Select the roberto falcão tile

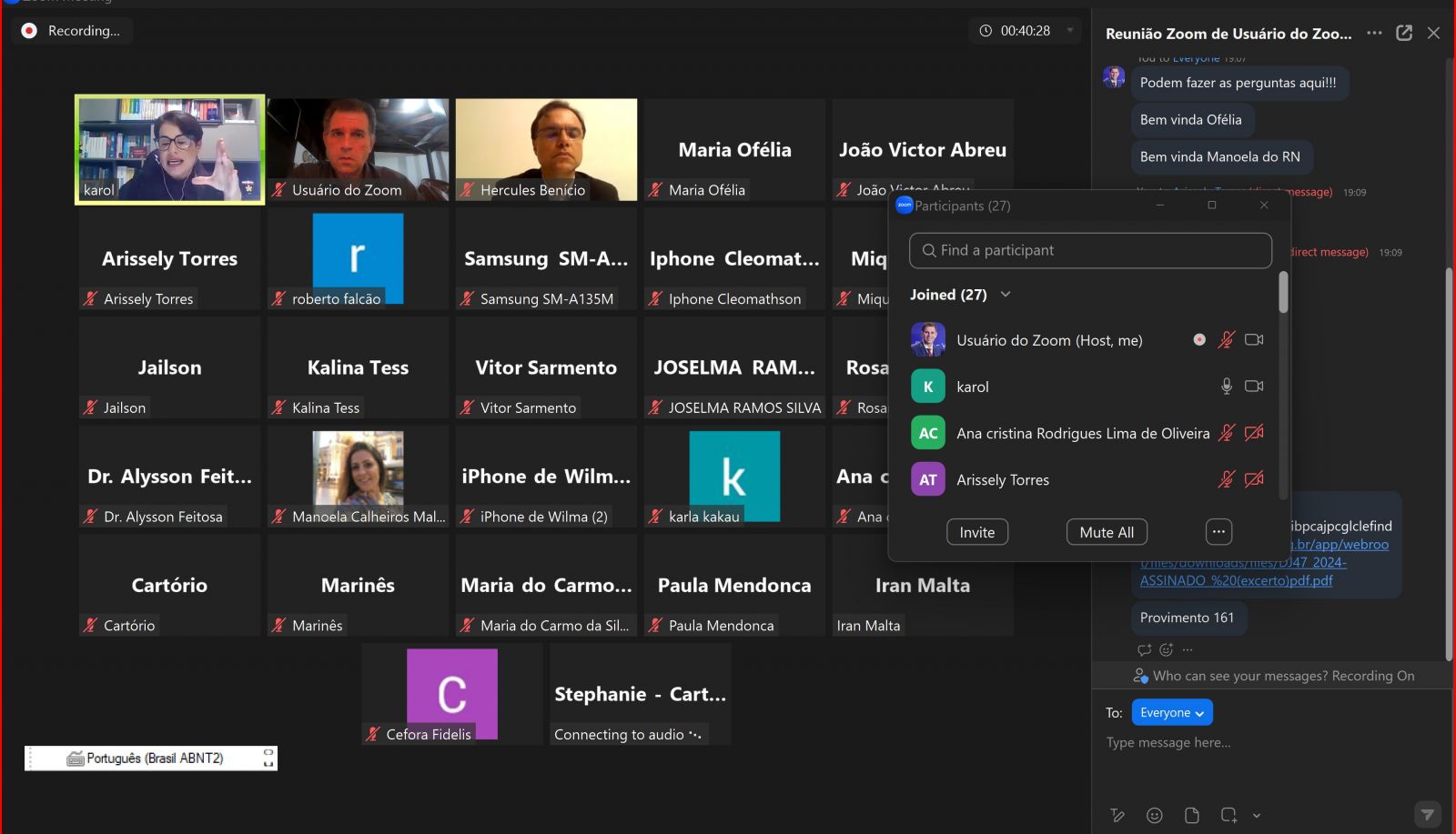358,259
